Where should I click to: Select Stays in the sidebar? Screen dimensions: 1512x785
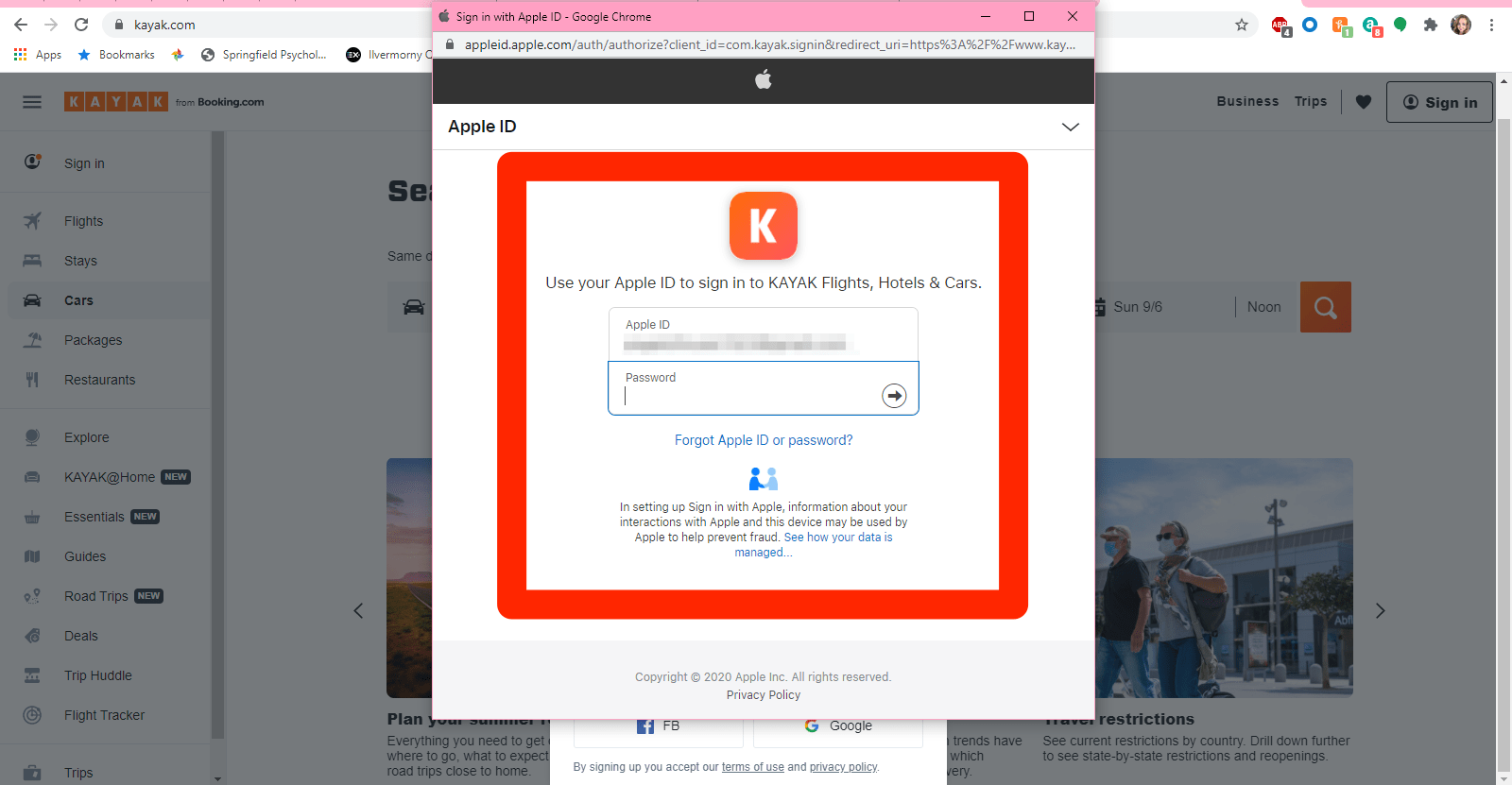(x=106, y=261)
